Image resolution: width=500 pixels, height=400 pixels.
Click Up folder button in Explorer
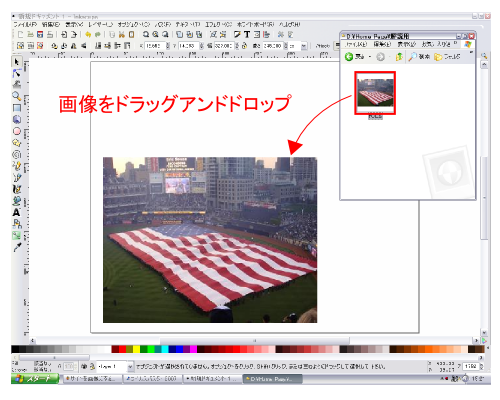399,57
